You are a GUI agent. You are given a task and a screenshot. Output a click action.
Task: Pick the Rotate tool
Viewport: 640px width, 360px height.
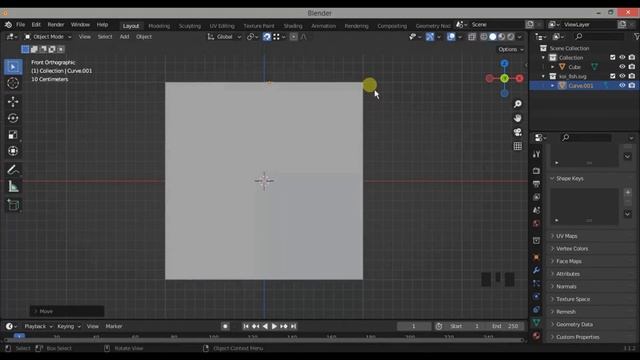(13, 118)
